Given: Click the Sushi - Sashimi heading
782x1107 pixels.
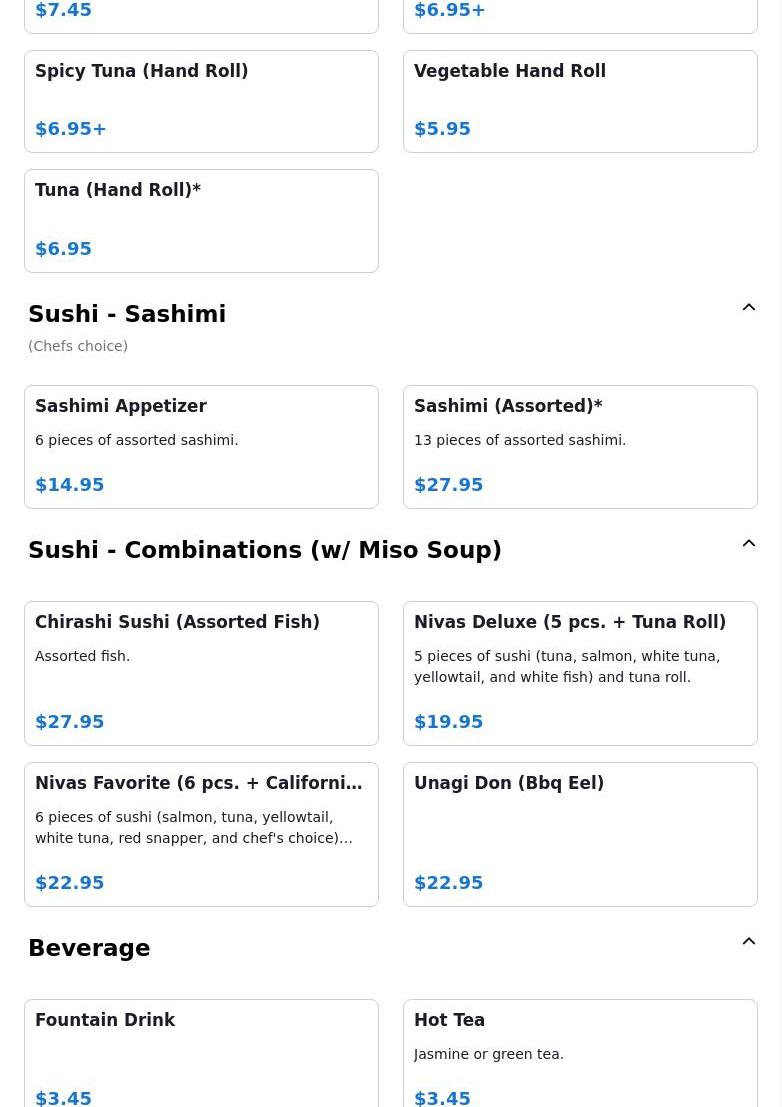Looking at the screenshot, I should tap(127, 314).
